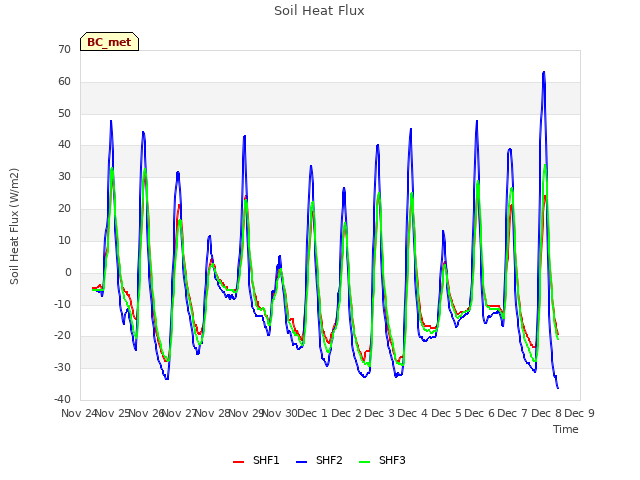This screenshot has height=480, width=640.
Task: Click the Dec 5 x-axis tick label
Action: [446, 413]
